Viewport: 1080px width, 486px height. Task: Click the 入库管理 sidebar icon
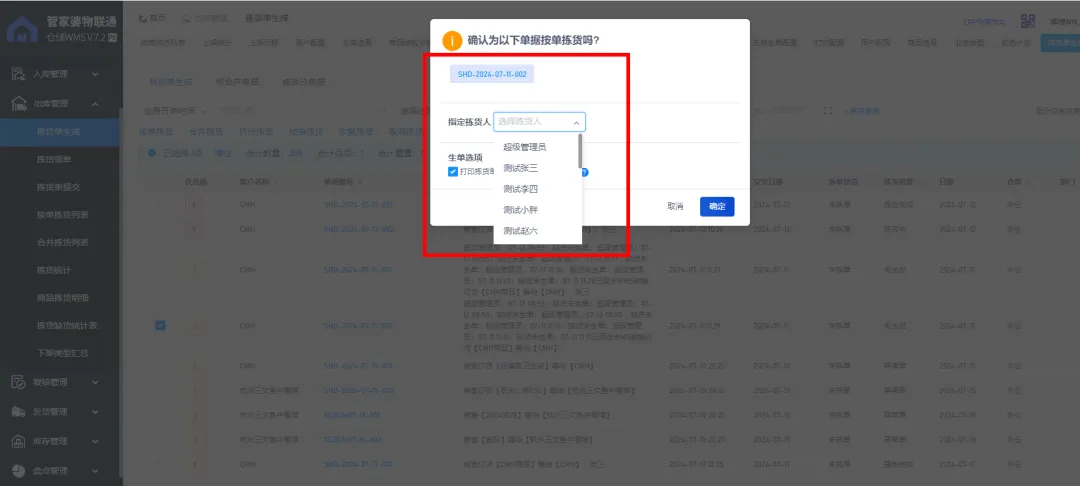pos(17,74)
